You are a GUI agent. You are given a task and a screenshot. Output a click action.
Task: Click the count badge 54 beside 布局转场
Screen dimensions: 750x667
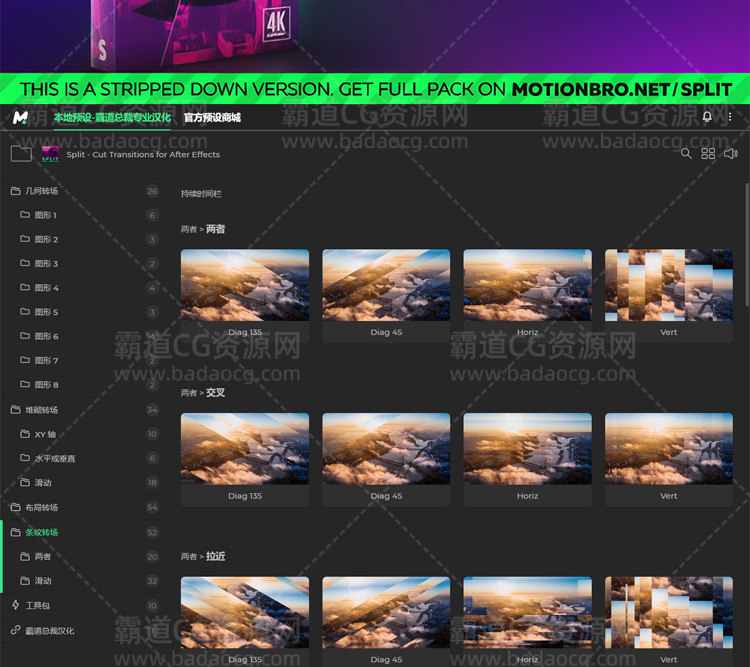coord(152,507)
